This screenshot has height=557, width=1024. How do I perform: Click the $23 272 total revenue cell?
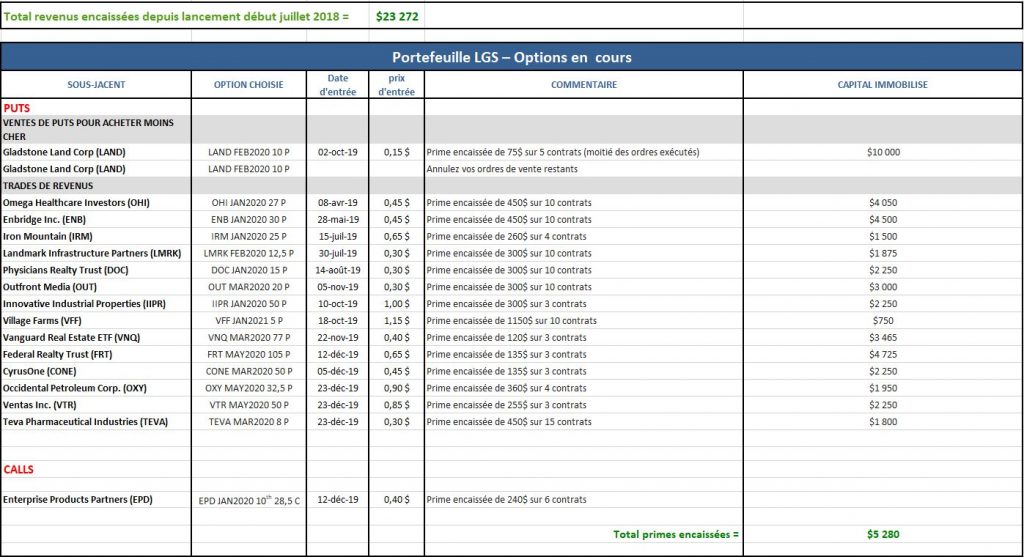coord(396,16)
